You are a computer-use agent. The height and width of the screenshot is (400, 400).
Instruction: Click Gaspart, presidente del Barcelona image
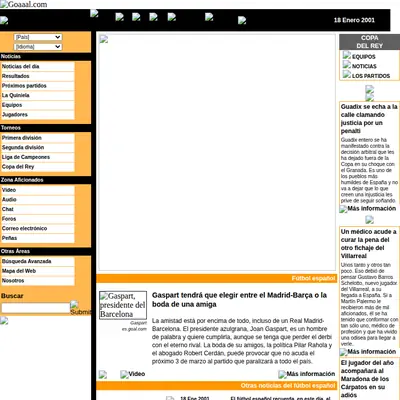[x=123, y=305]
